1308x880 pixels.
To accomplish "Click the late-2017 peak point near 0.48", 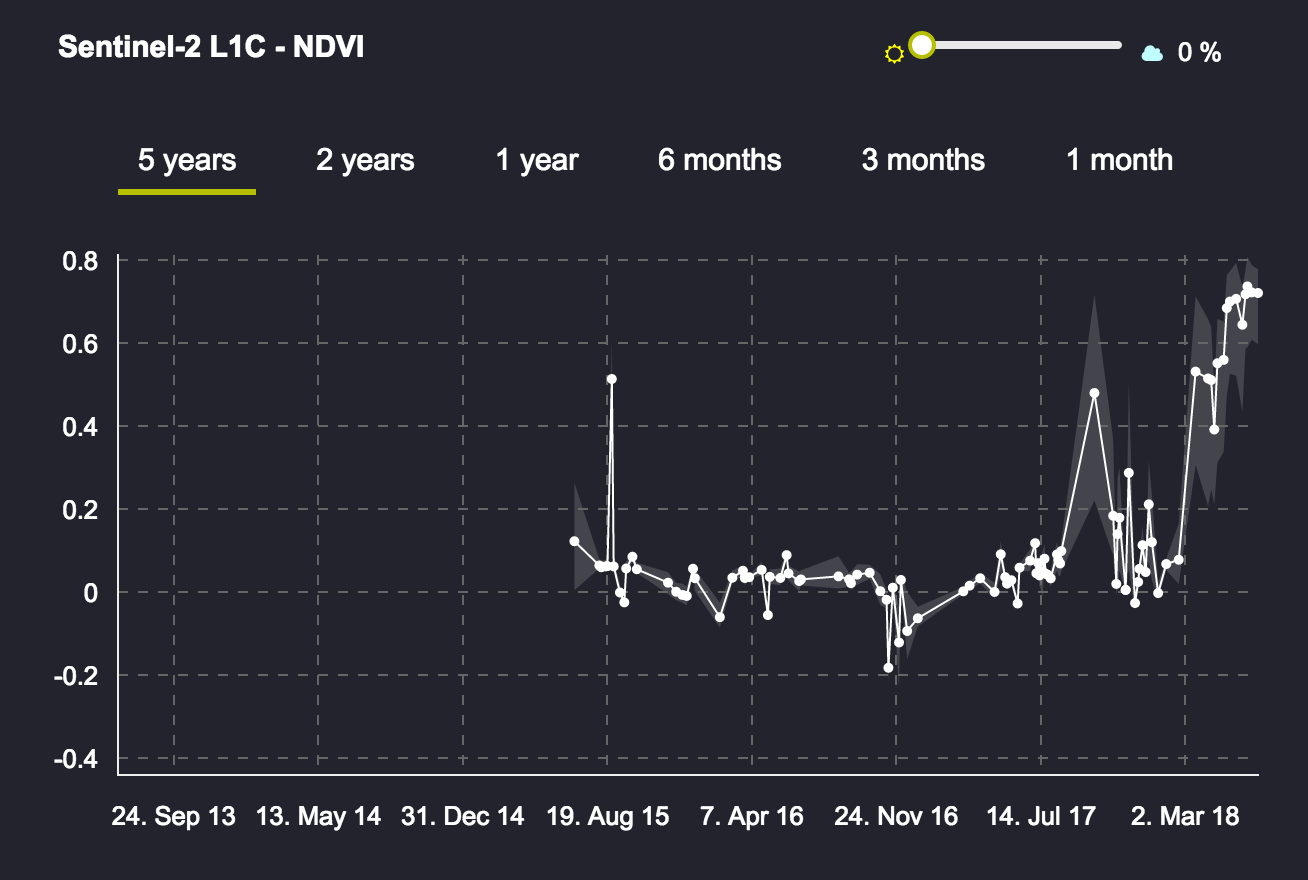I will 1094,393.
